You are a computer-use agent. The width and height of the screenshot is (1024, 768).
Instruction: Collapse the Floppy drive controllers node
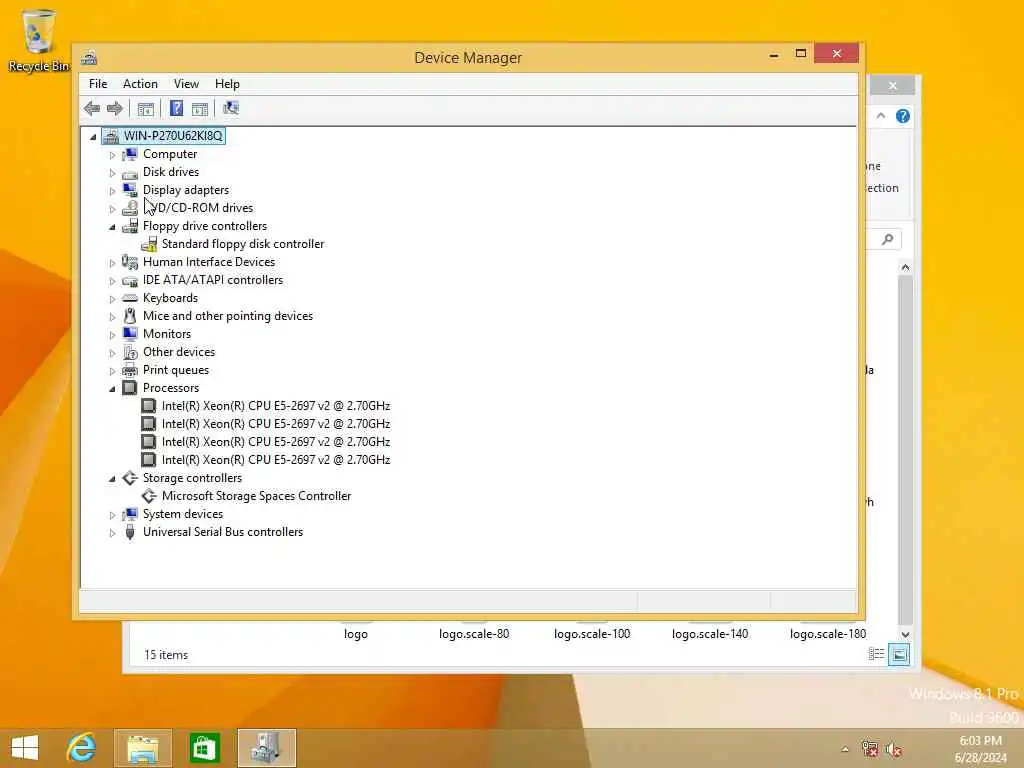click(112, 227)
